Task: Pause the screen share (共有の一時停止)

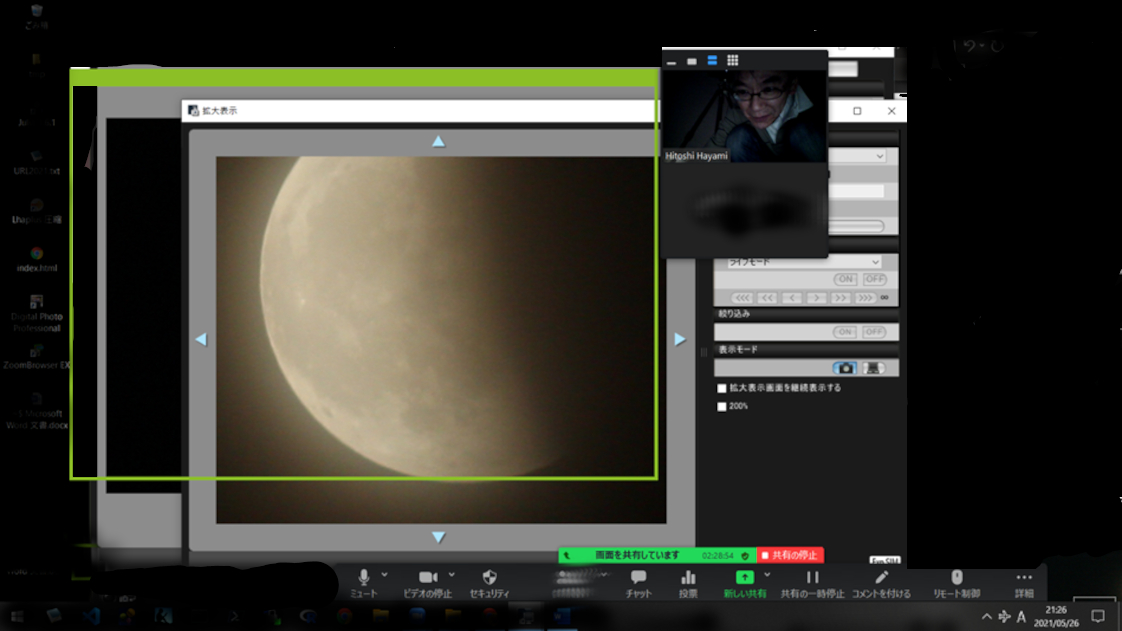Action: (x=812, y=579)
